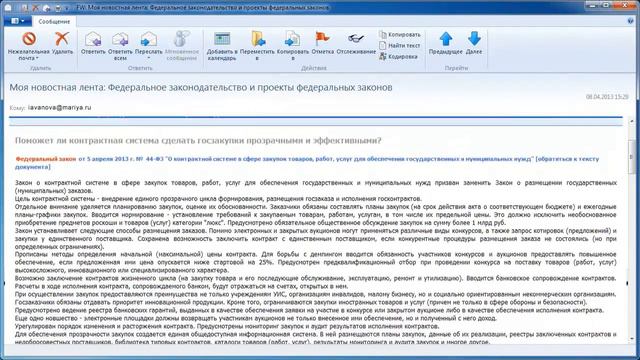Add message to calendar

(x=222, y=46)
